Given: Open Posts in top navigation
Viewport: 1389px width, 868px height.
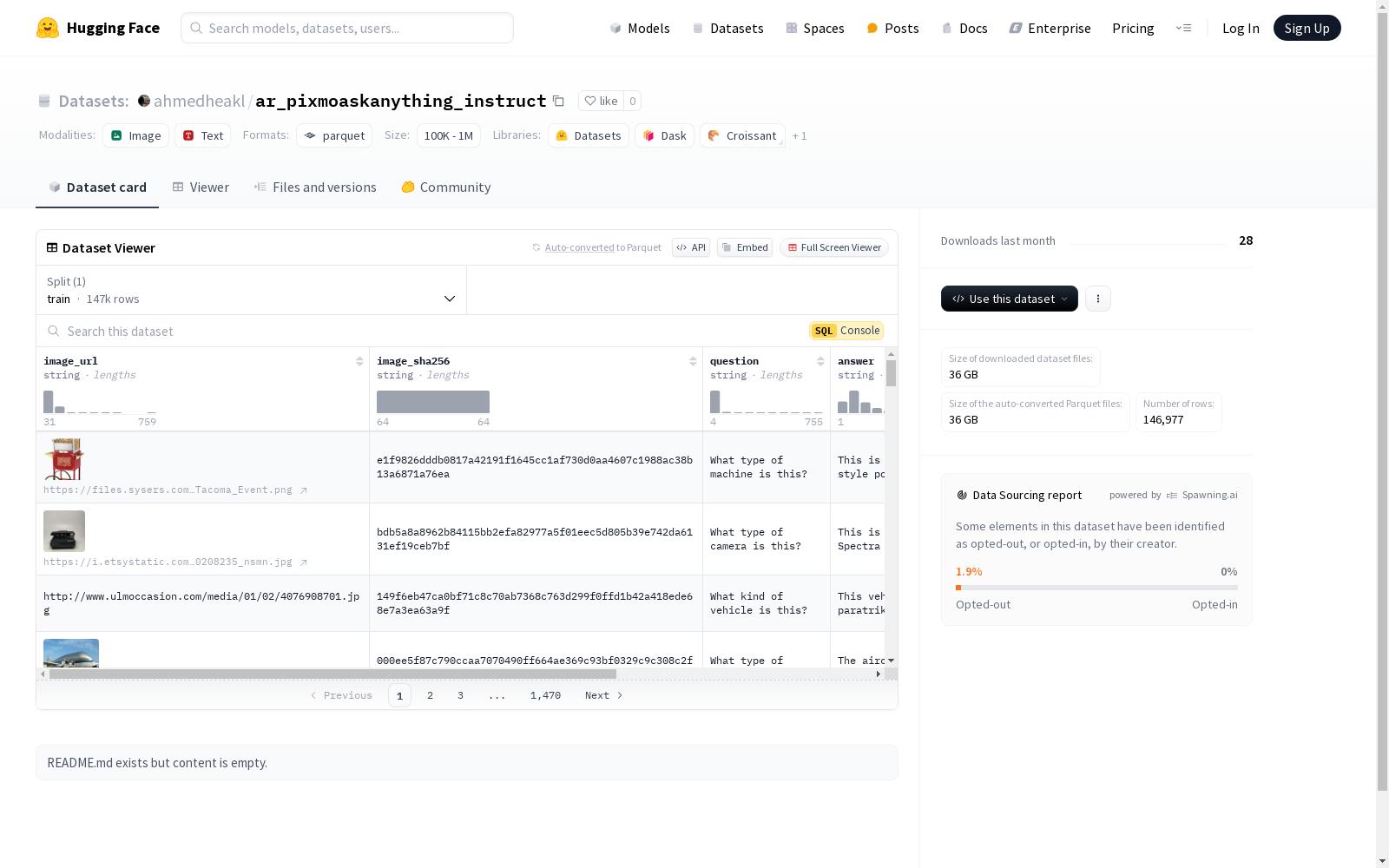Looking at the screenshot, I should [x=893, y=28].
